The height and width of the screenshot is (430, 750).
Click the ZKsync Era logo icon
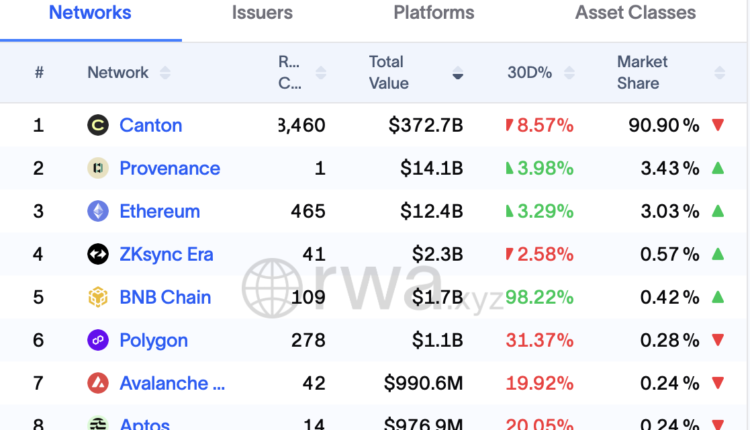98,255
